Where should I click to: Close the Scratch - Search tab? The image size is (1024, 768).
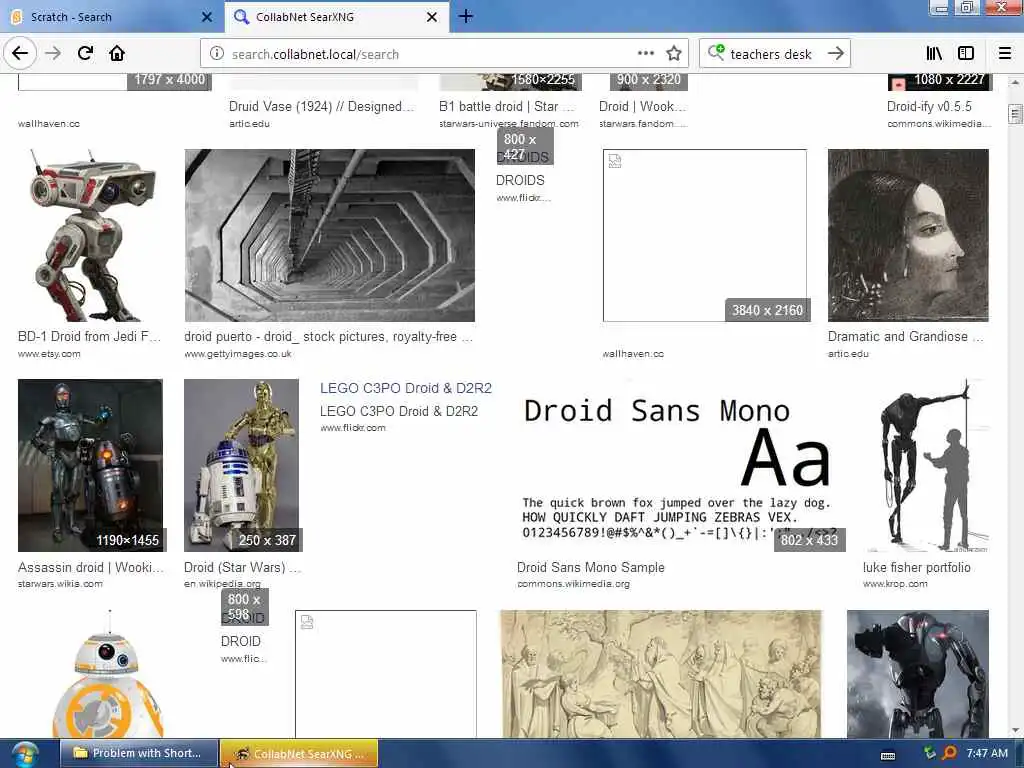pyautogui.click(x=207, y=17)
